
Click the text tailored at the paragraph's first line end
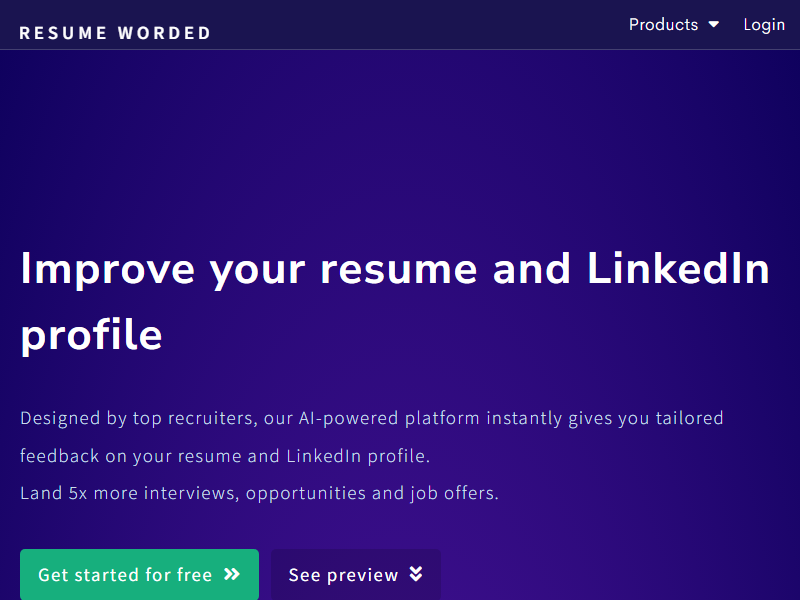point(689,418)
